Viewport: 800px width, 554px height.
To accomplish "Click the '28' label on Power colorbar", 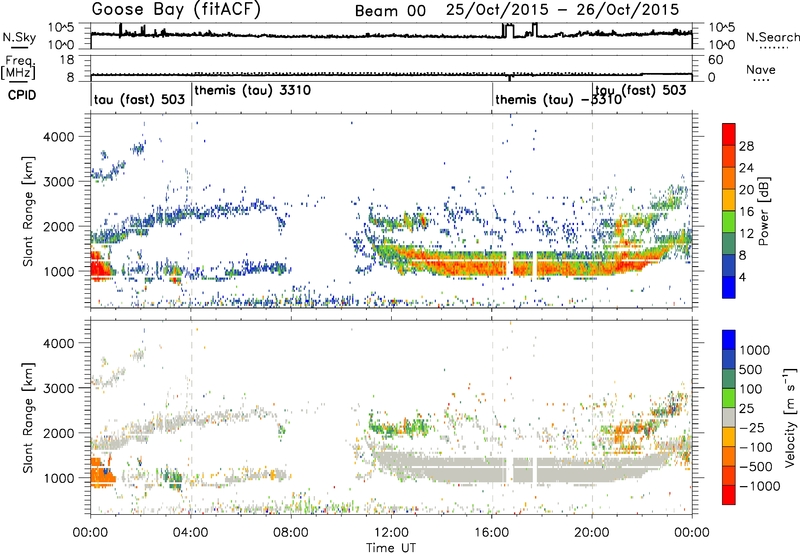I will click(x=746, y=146).
